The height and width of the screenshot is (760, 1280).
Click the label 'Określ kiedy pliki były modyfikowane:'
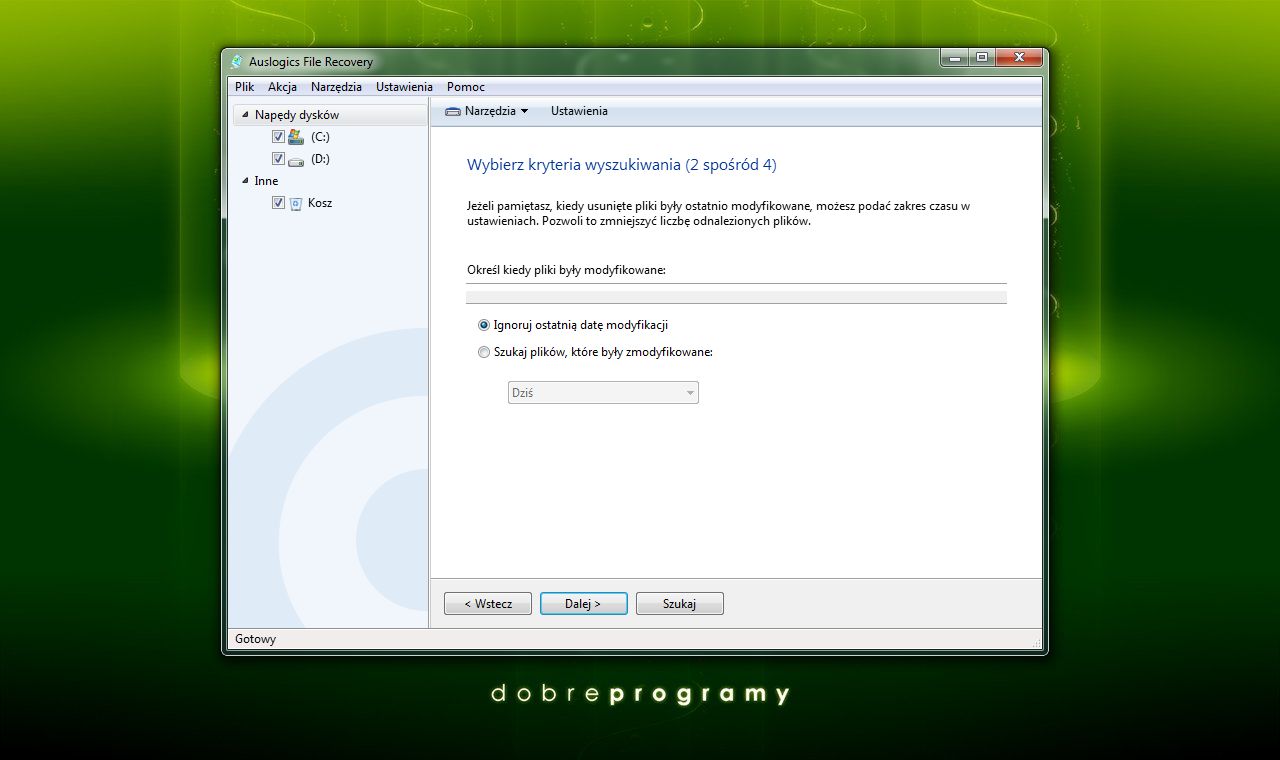(x=566, y=270)
